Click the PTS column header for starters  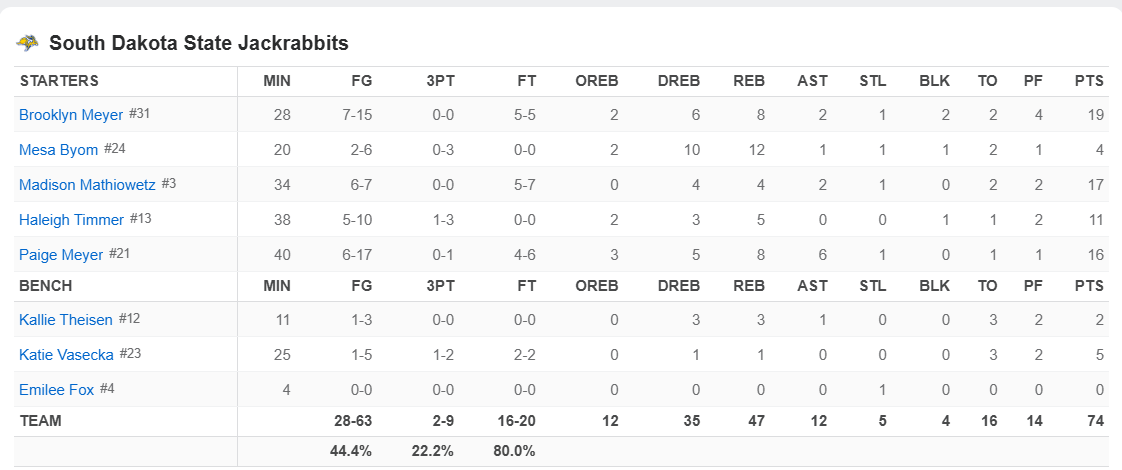pyautogui.click(x=1089, y=81)
